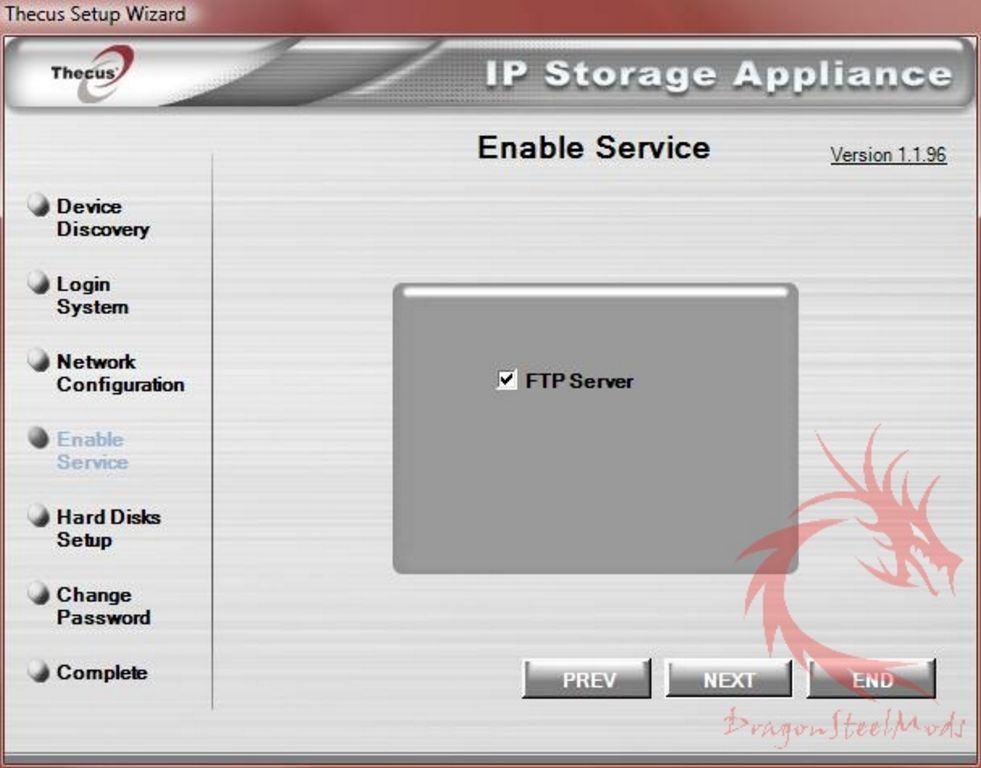This screenshot has width=981, height=768.
Task: Click bullet icon beside Login System
Action: click(x=39, y=282)
